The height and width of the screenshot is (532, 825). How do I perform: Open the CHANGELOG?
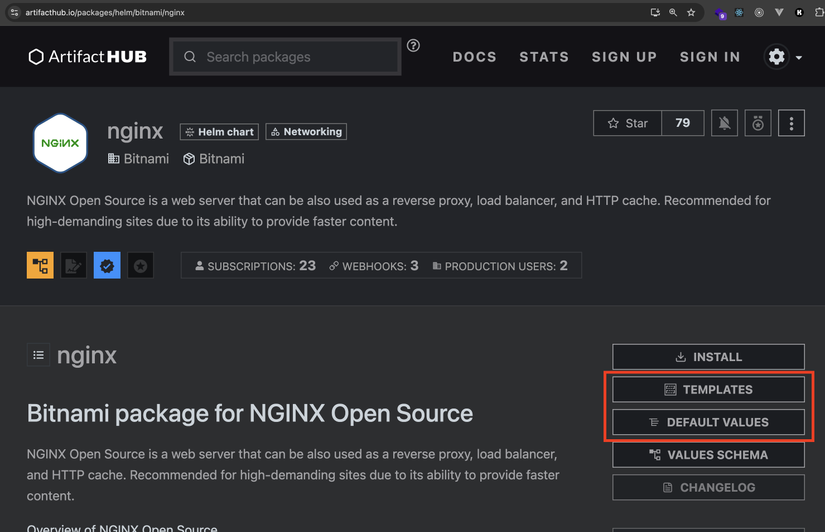pos(708,487)
